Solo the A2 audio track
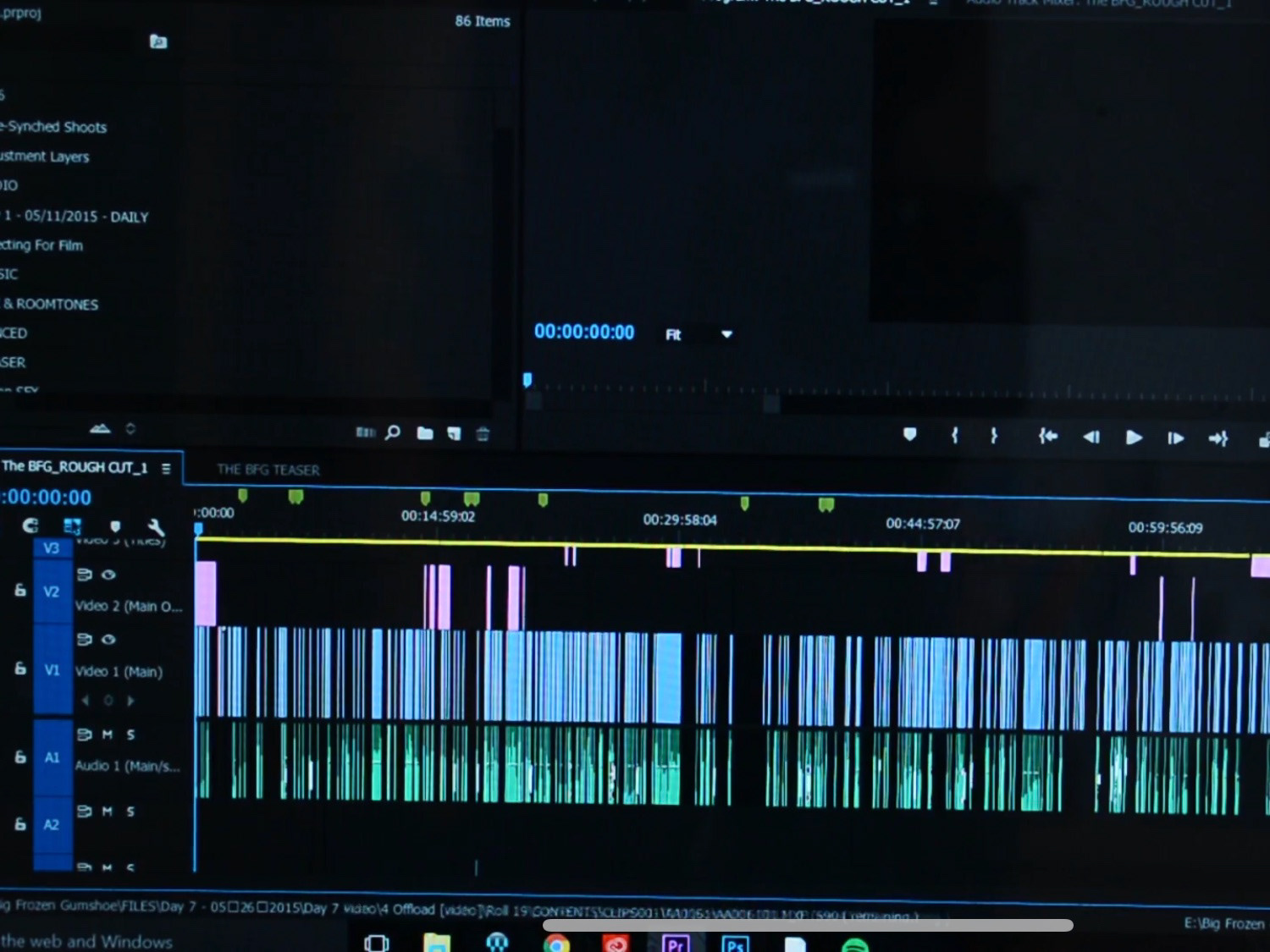1270x952 pixels. (130, 812)
